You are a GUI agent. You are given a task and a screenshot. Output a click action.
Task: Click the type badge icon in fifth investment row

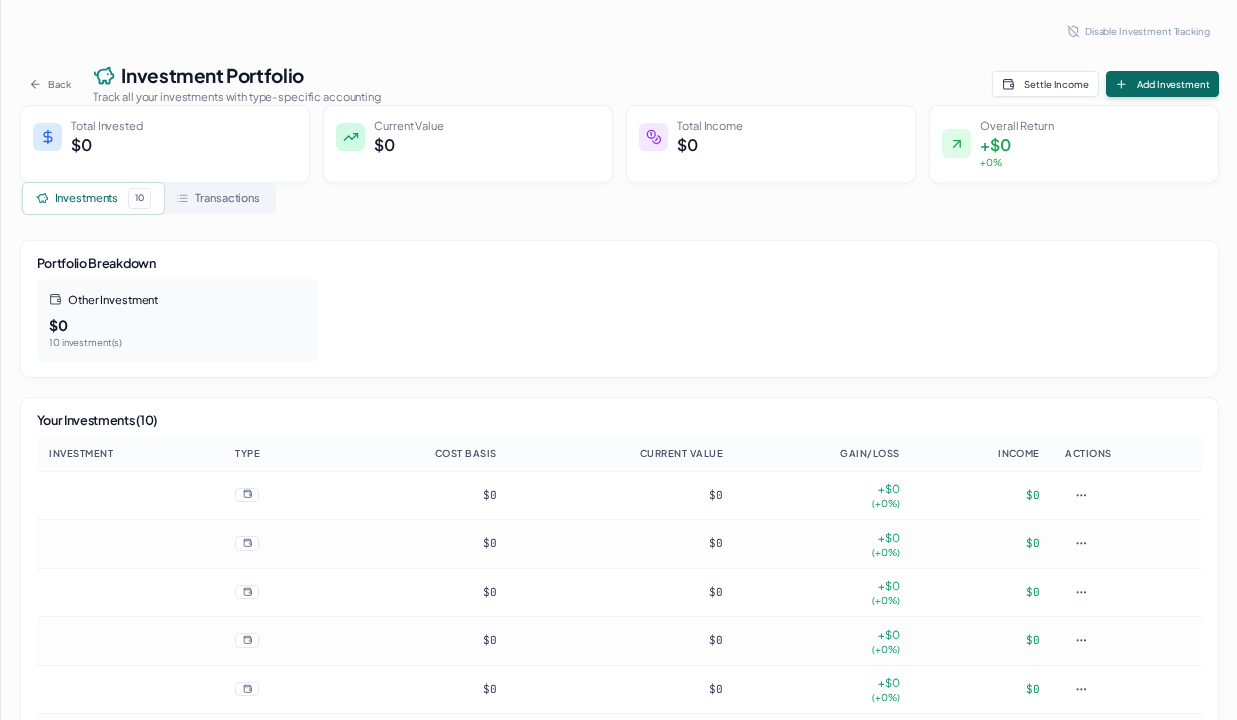[x=247, y=689]
